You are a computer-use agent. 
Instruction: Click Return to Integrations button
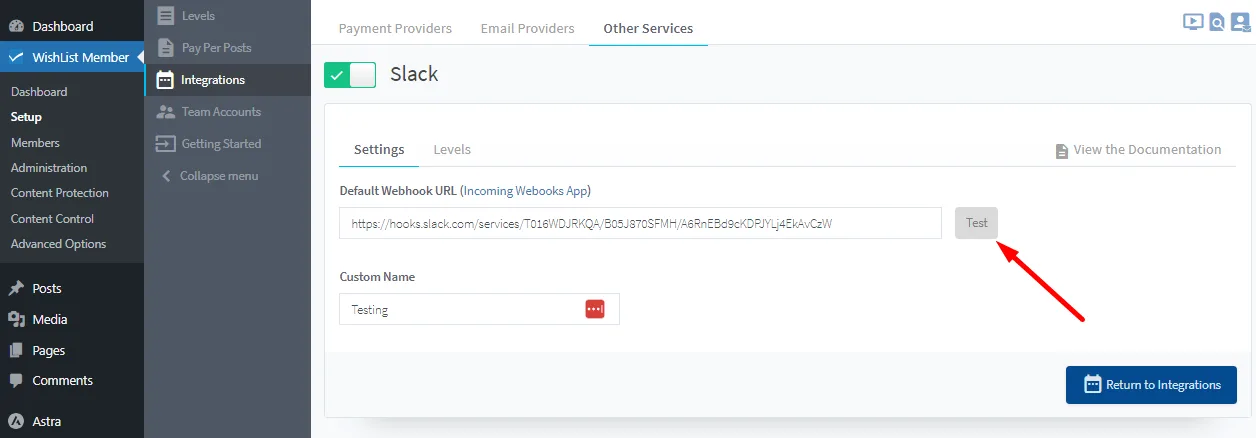click(x=1151, y=384)
